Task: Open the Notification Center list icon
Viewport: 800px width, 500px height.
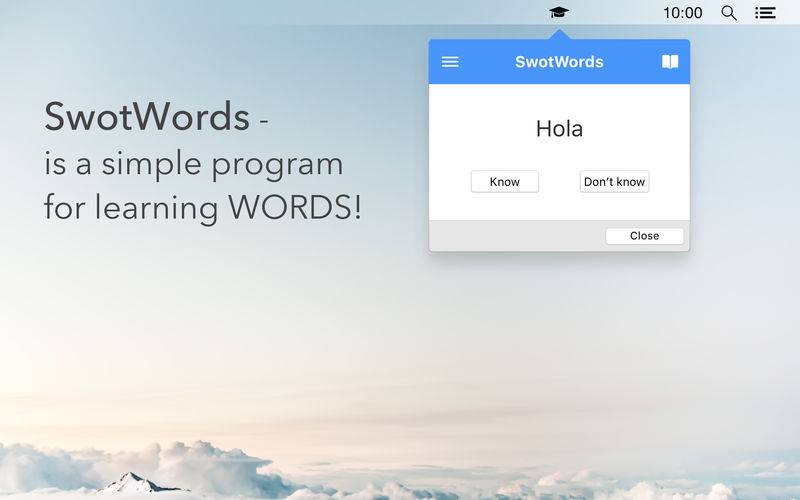Action: 765,13
